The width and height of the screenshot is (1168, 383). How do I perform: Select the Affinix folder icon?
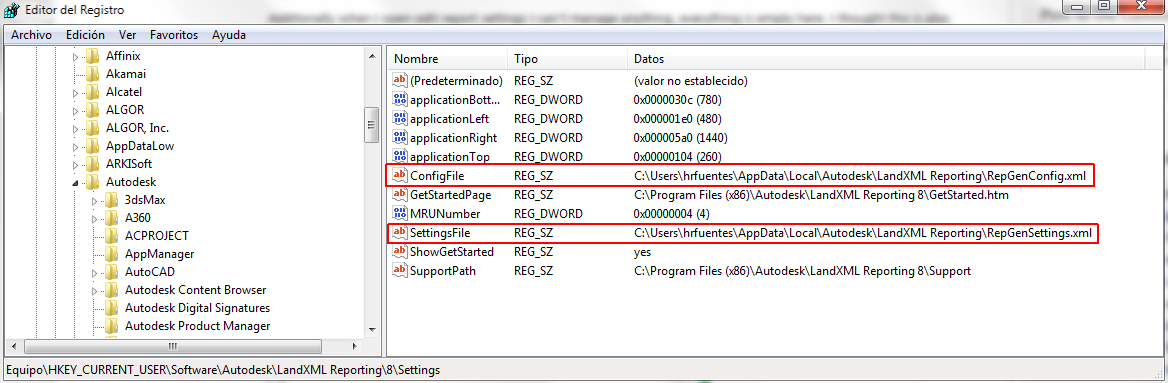pos(92,56)
